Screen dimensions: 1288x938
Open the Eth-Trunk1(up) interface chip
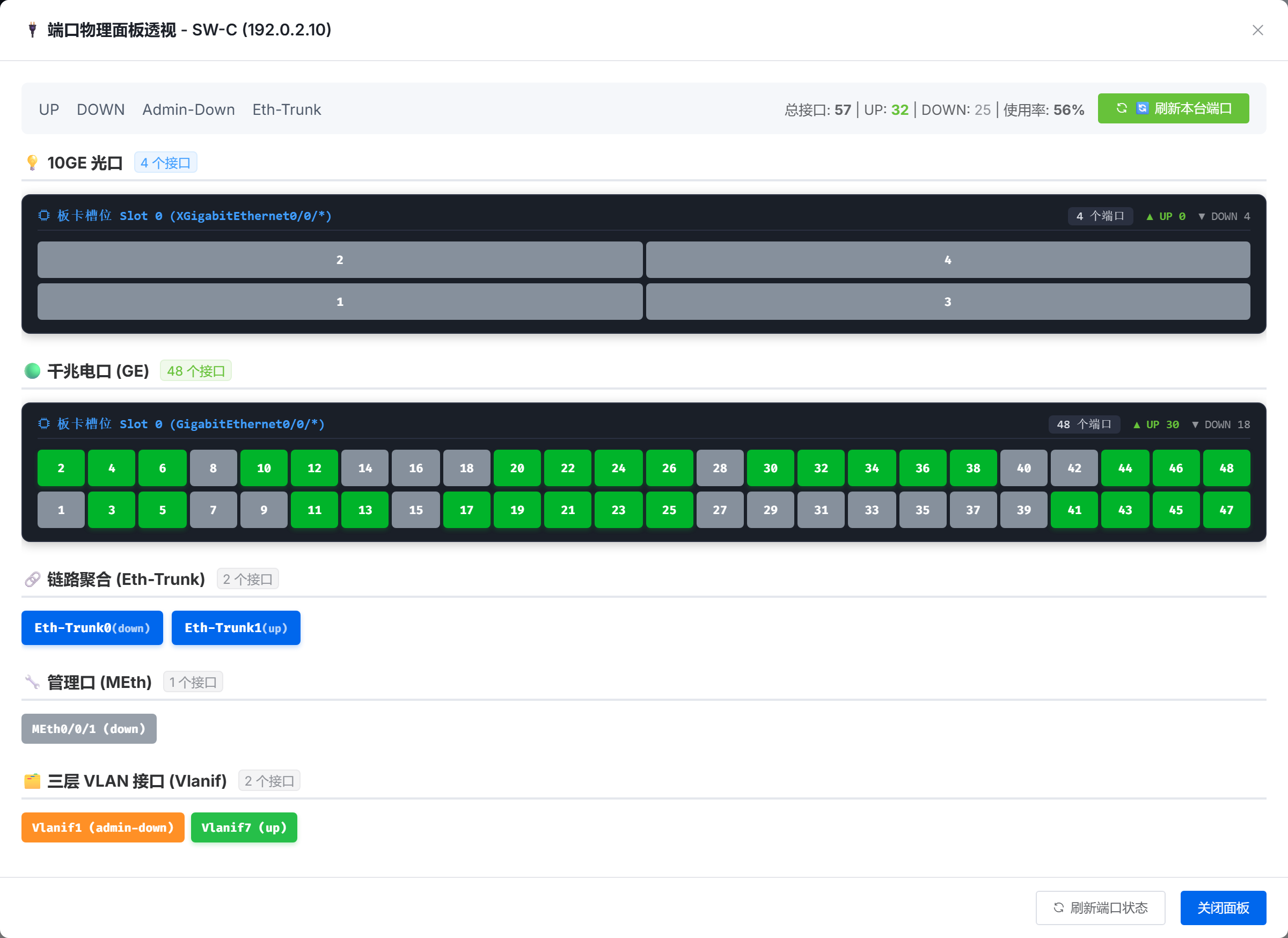[x=236, y=628]
